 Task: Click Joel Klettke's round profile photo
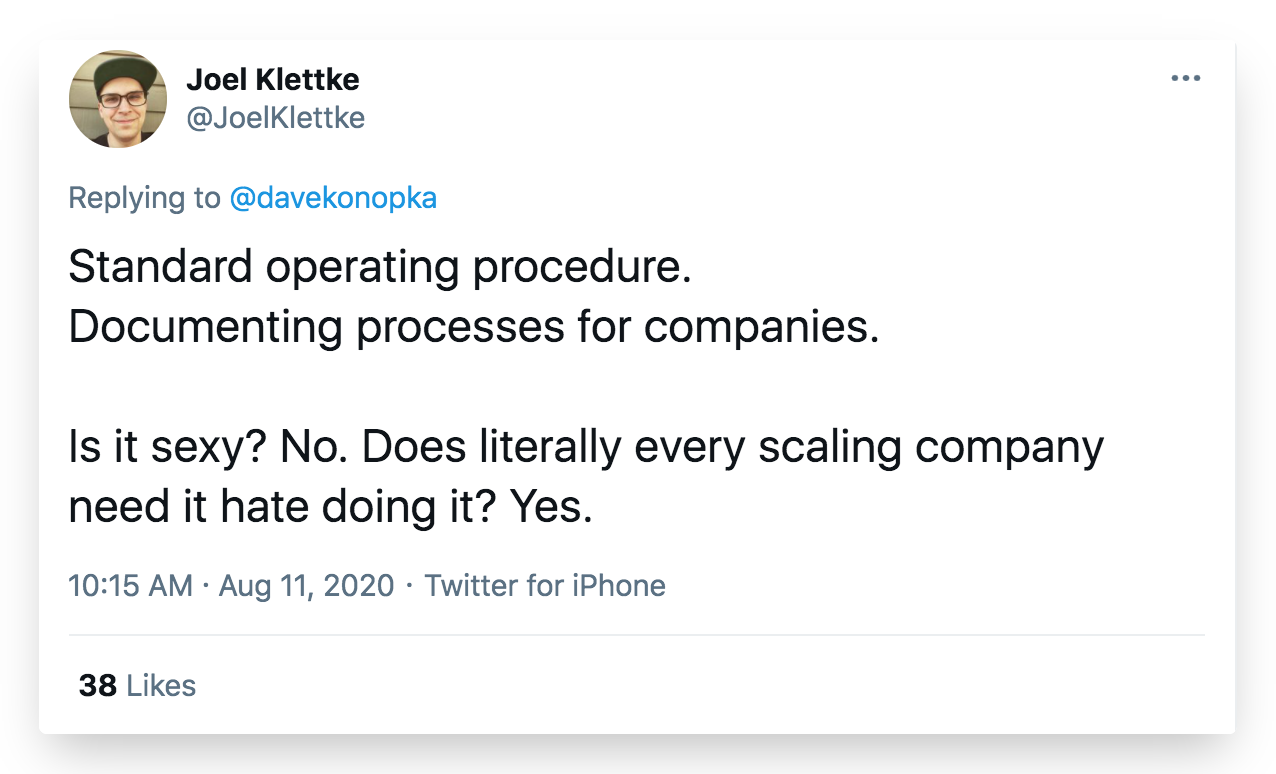pyautogui.click(x=118, y=99)
